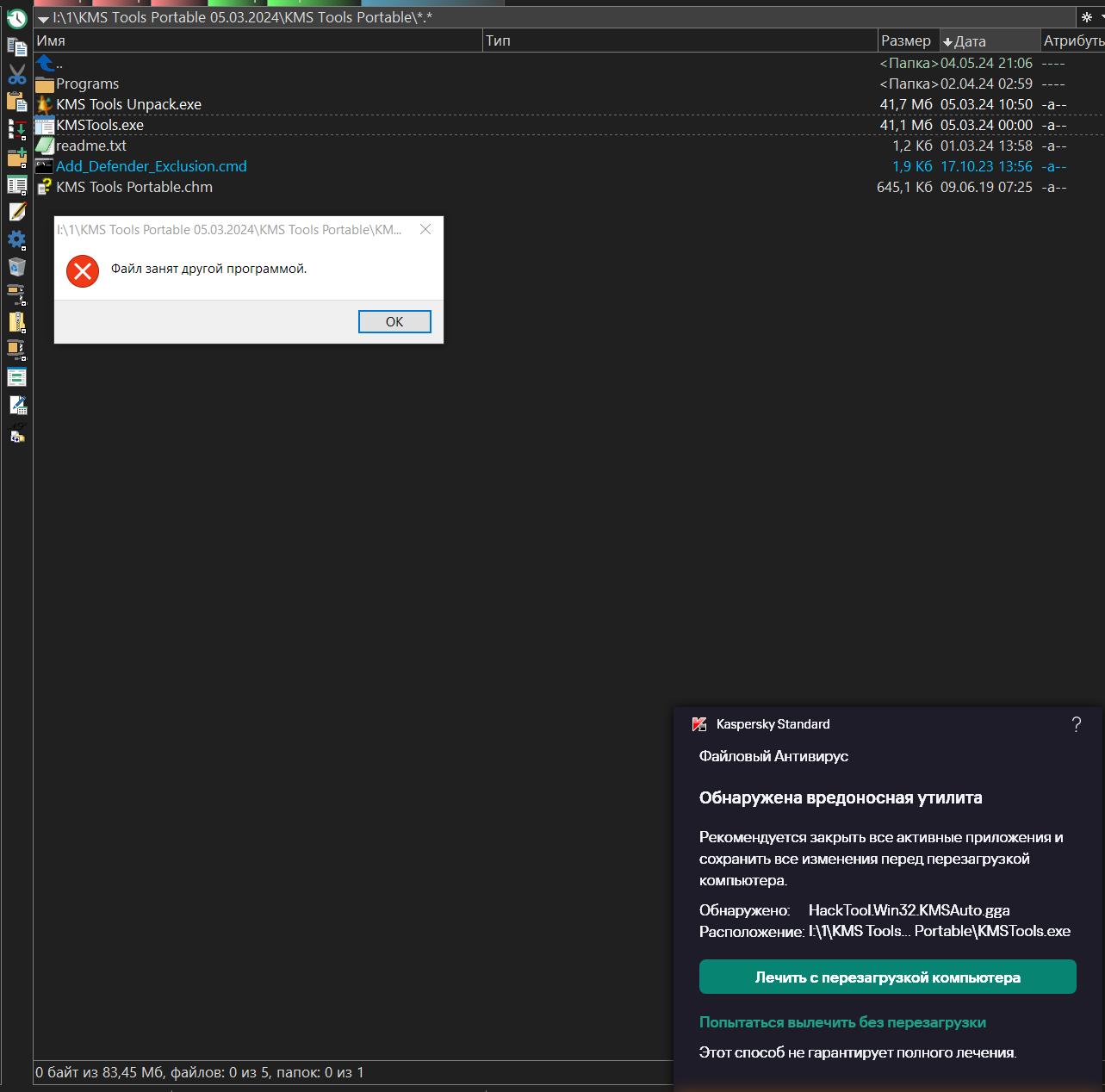Open the asterisk favorites menu at path bar right
The height and width of the screenshot is (1092, 1105).
coord(1087,17)
